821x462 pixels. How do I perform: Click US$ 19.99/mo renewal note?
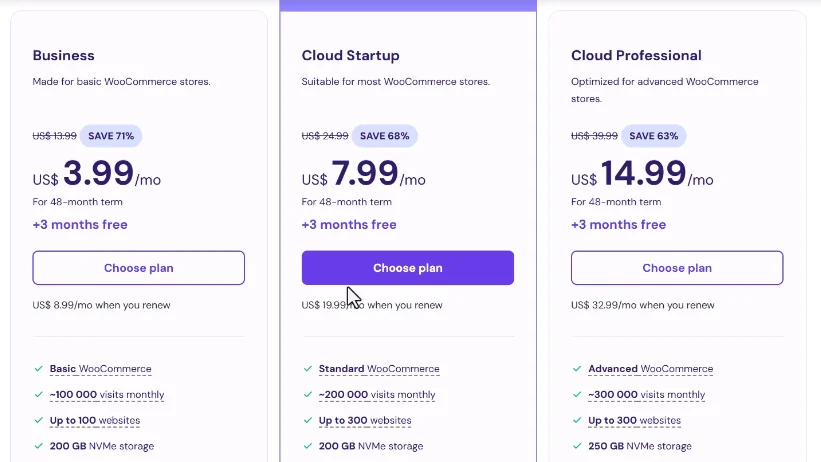coord(372,305)
